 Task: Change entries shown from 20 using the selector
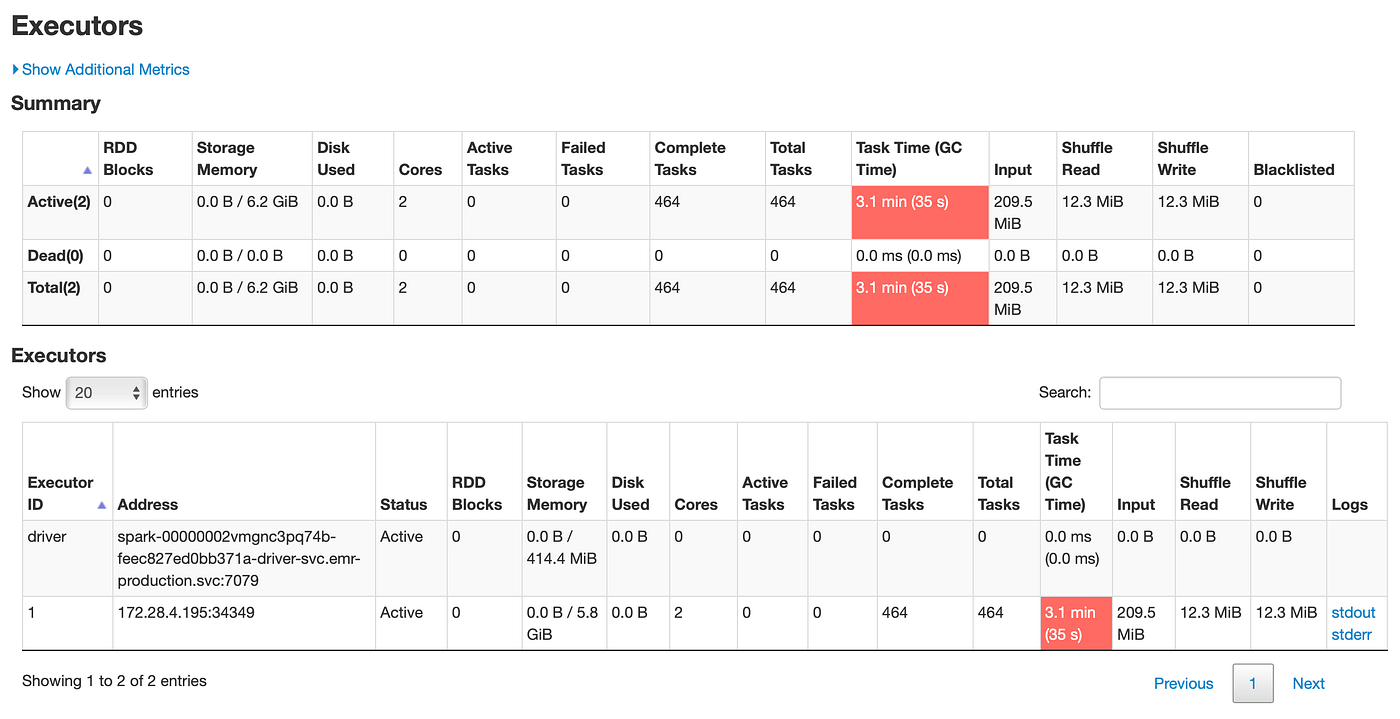pos(106,393)
